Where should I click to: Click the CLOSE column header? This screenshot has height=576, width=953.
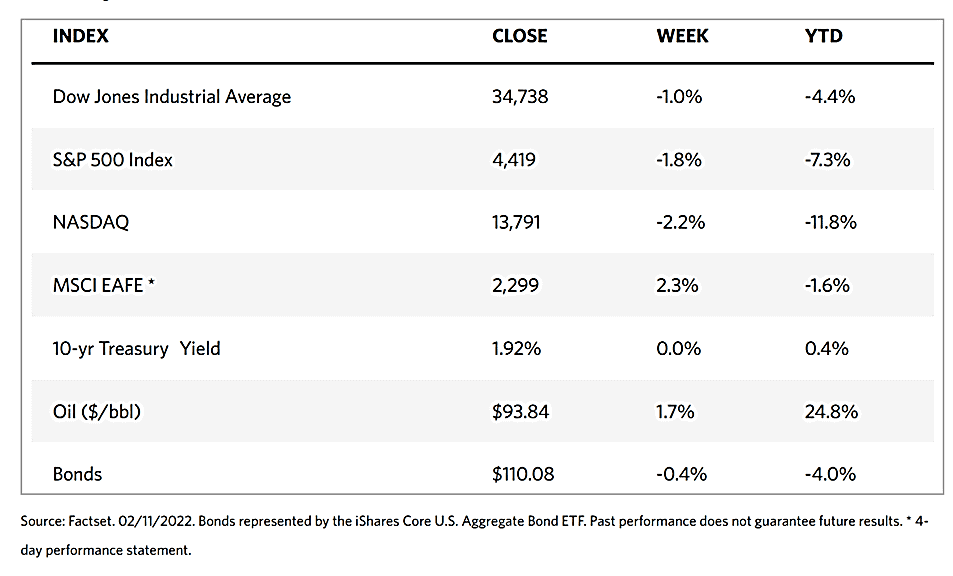point(519,36)
